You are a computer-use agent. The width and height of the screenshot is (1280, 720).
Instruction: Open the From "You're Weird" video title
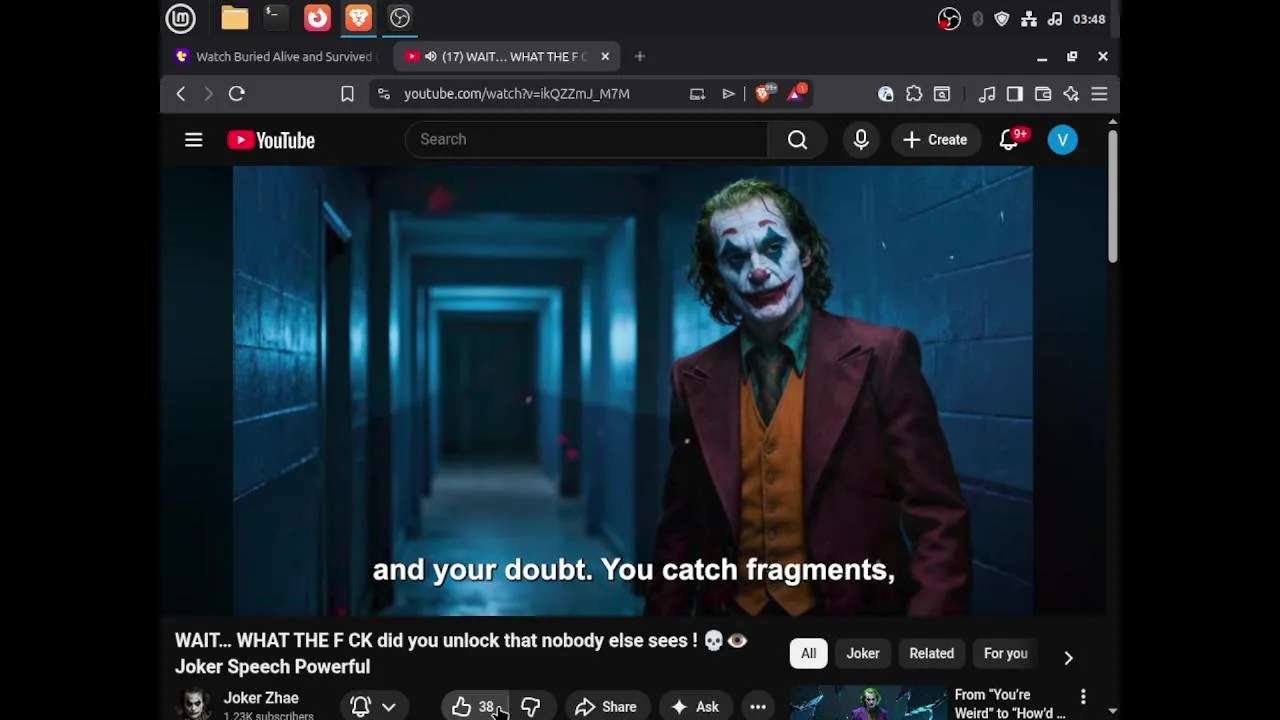1010,704
